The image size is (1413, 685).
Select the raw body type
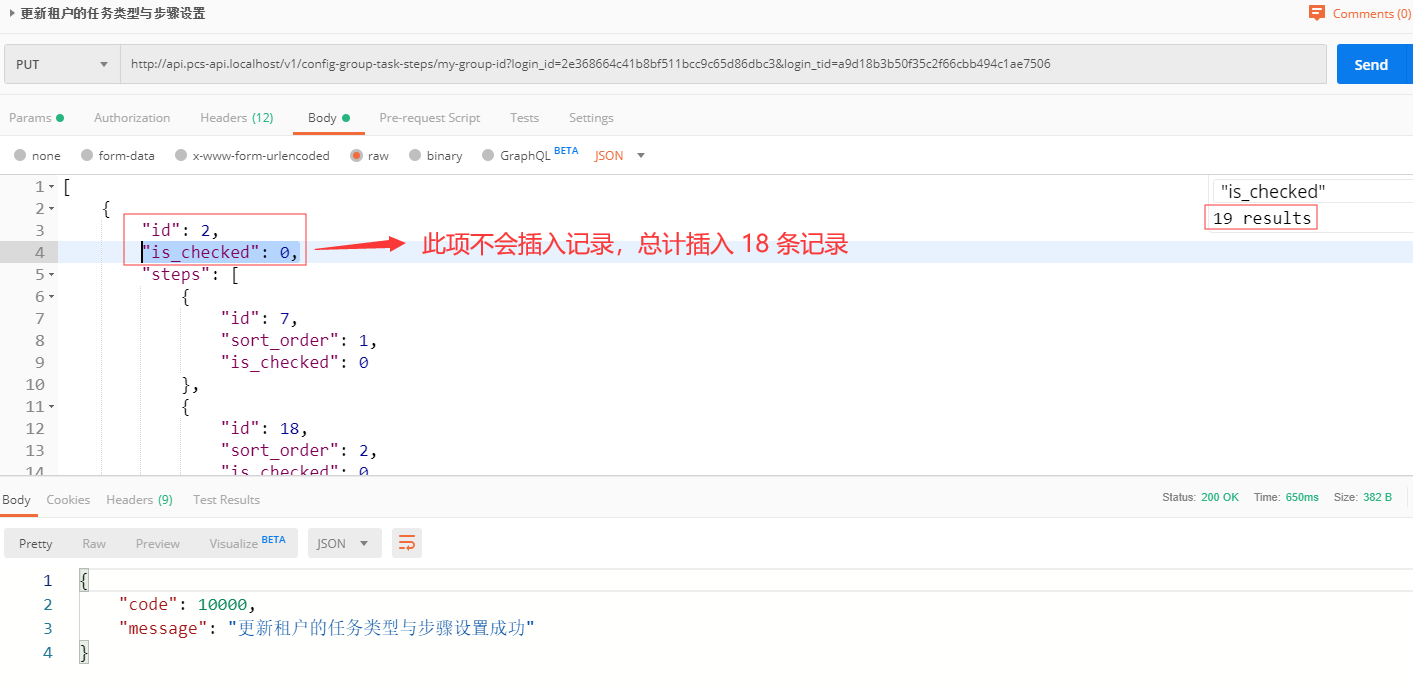pos(369,155)
